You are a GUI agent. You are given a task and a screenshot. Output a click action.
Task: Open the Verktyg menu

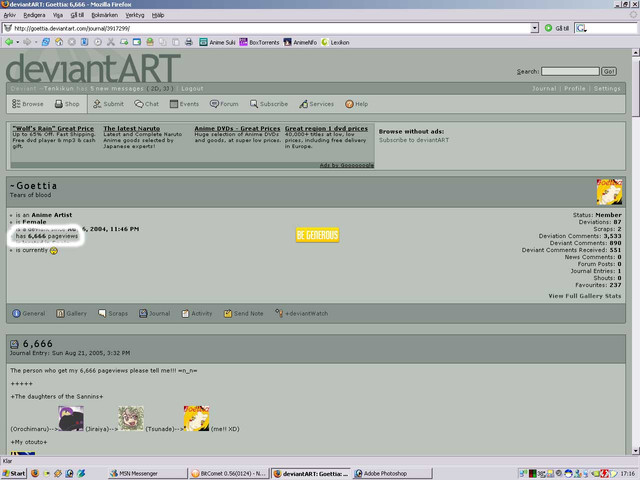(135, 15)
